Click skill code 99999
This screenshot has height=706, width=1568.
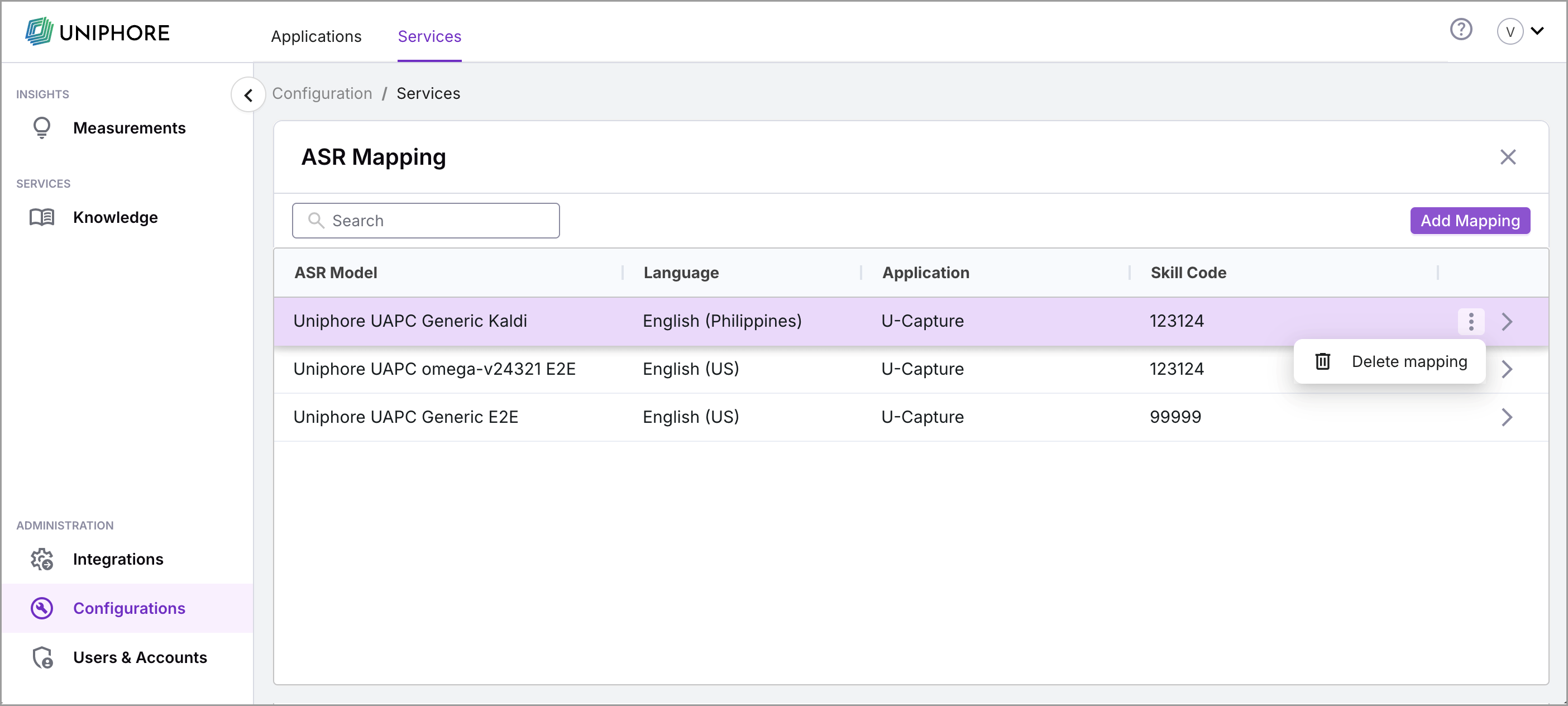(1175, 417)
